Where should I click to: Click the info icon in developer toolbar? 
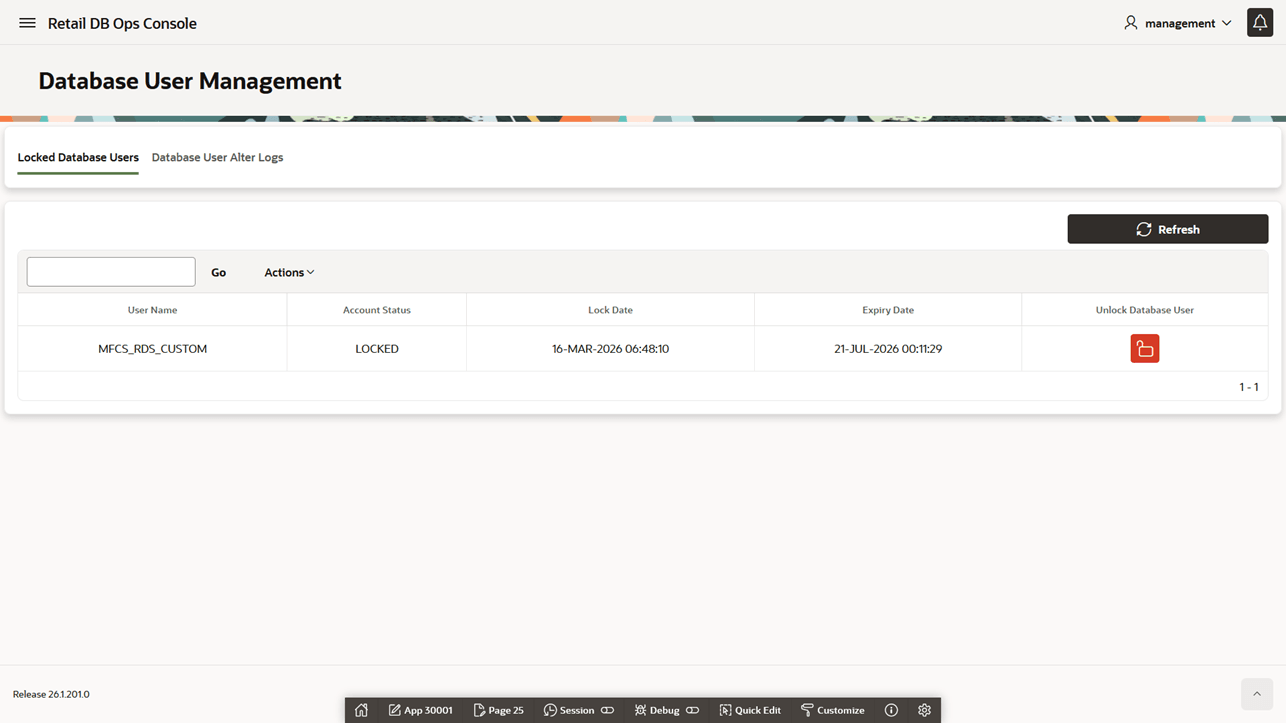coord(891,710)
